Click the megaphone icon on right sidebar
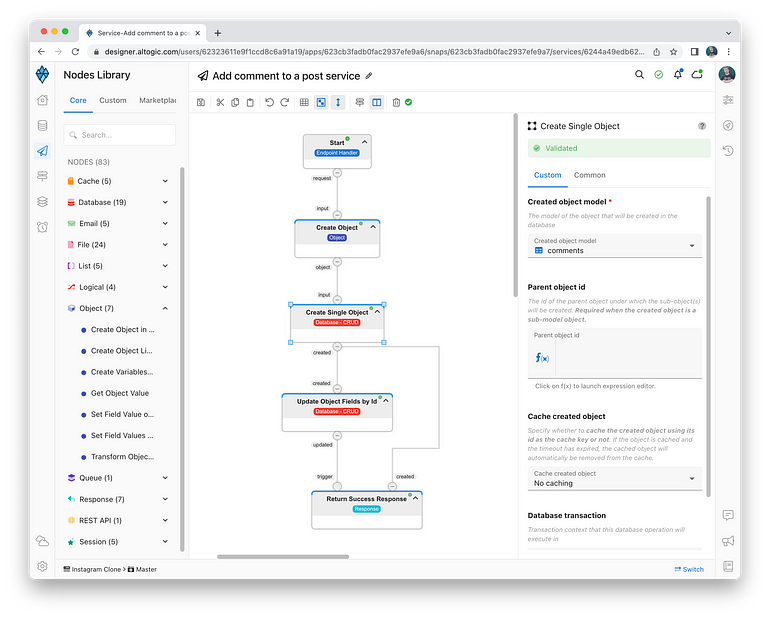 [728, 541]
